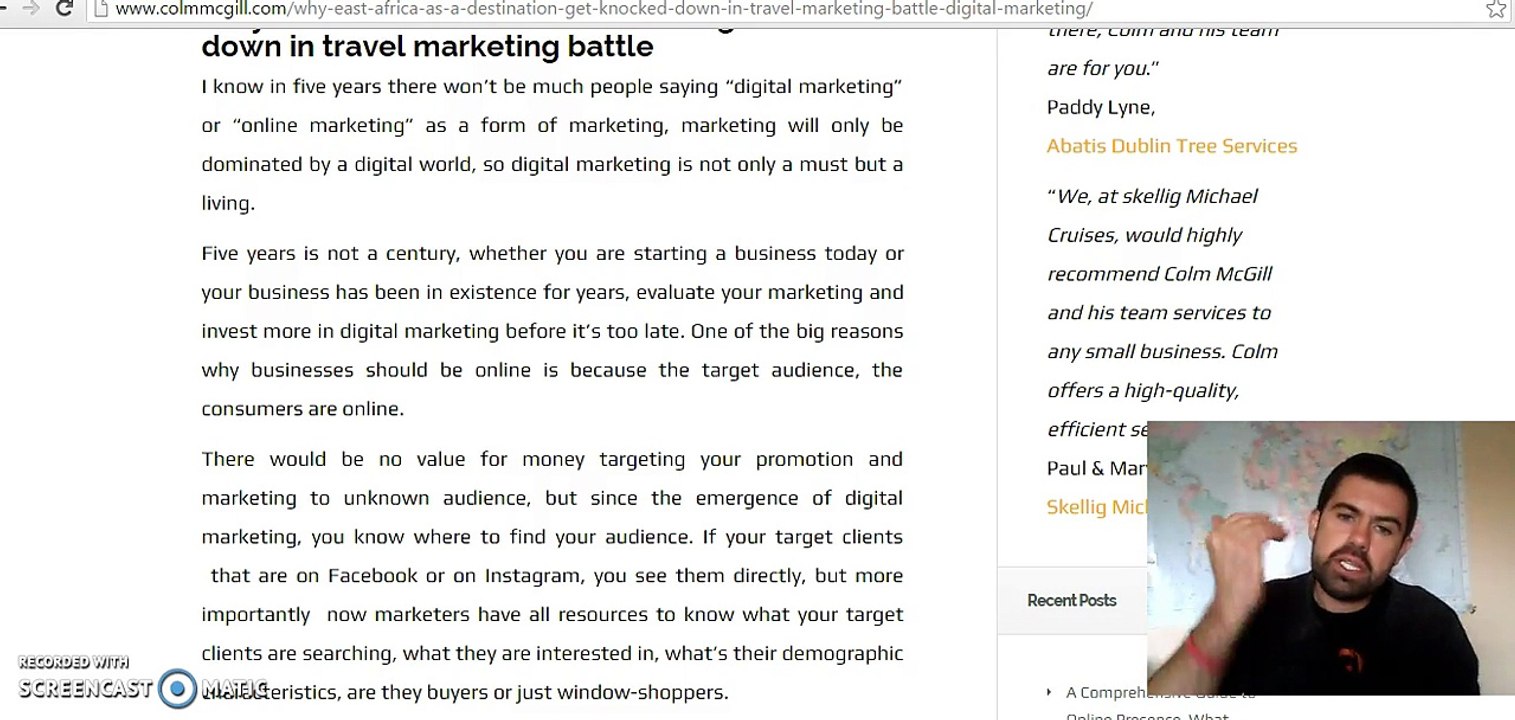The height and width of the screenshot is (720, 1515).
Task: Bookmark this page with the star icon
Action: (1495, 9)
